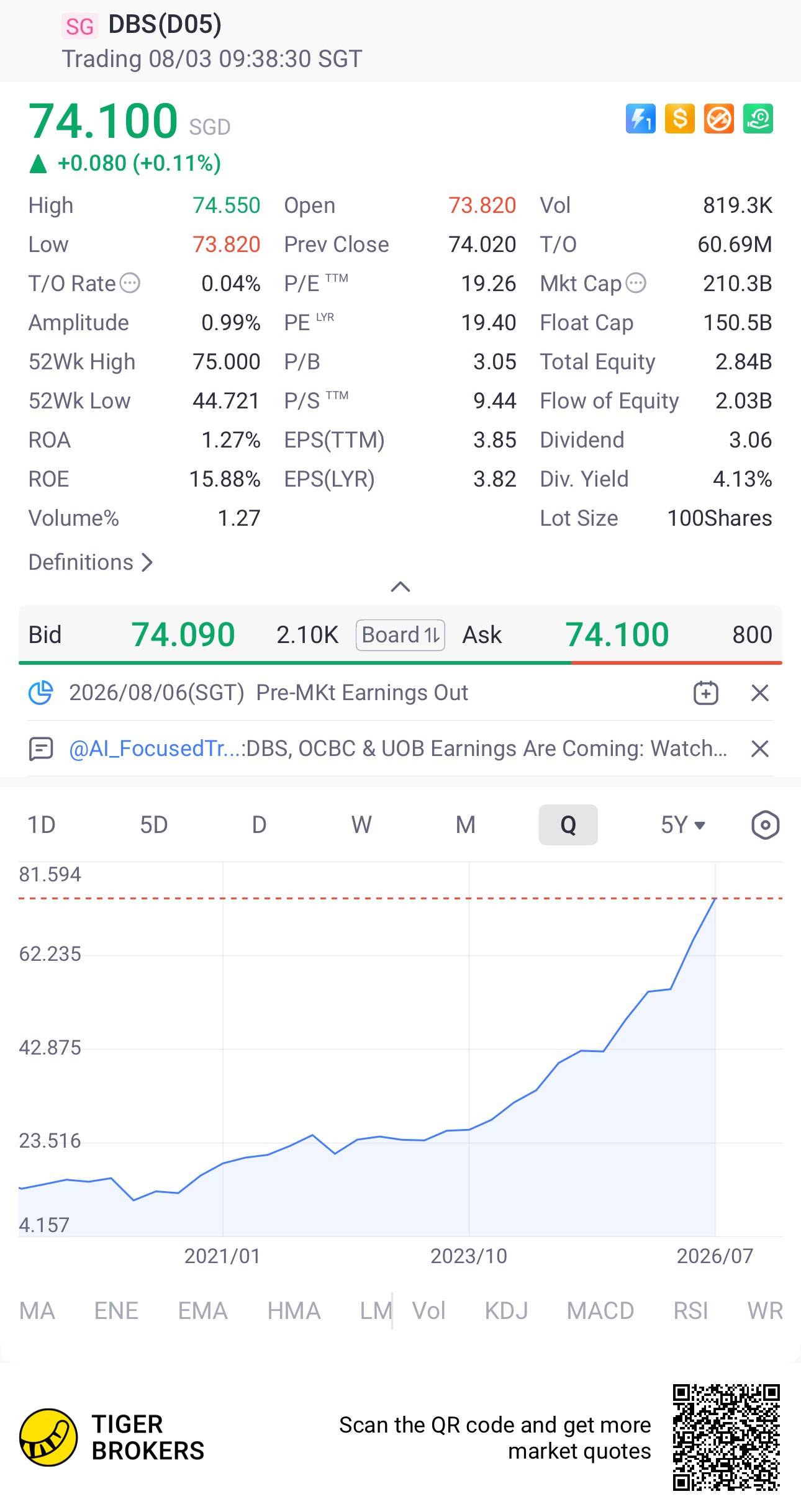Tap the orange dollar sign icon
Screen dimensions: 801x1512
[680, 119]
